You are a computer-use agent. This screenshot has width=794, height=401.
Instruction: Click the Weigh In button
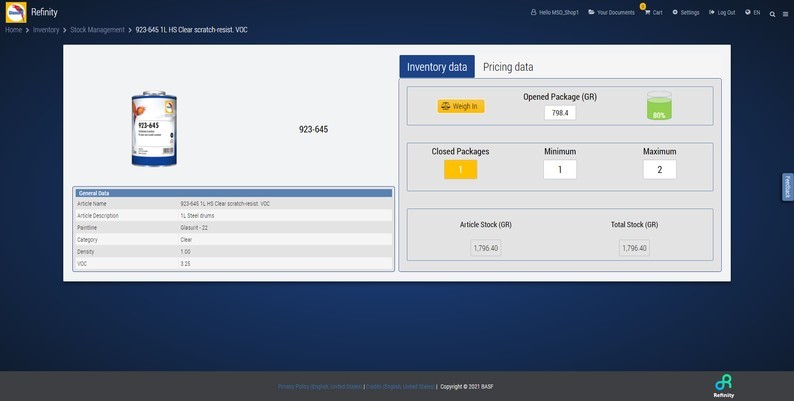click(x=461, y=106)
